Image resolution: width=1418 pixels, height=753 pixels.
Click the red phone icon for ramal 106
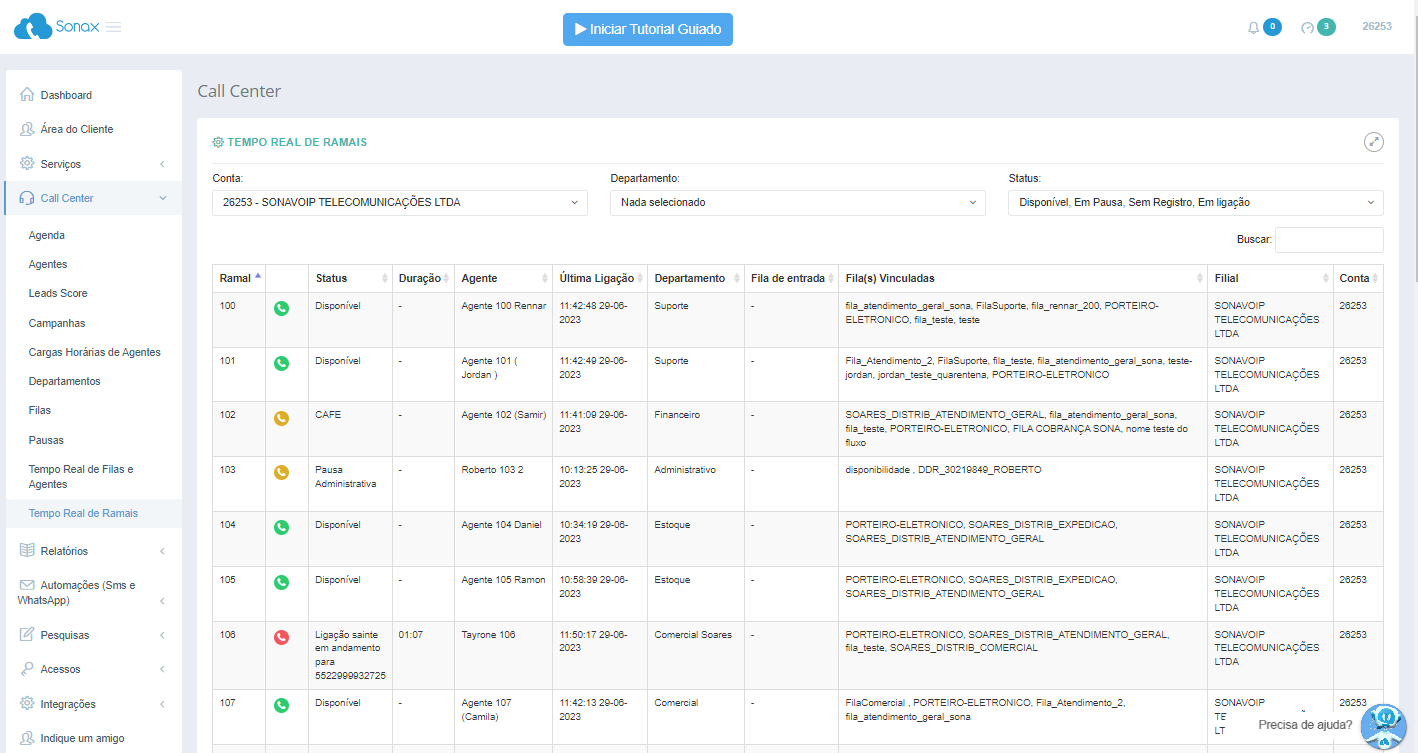281,637
